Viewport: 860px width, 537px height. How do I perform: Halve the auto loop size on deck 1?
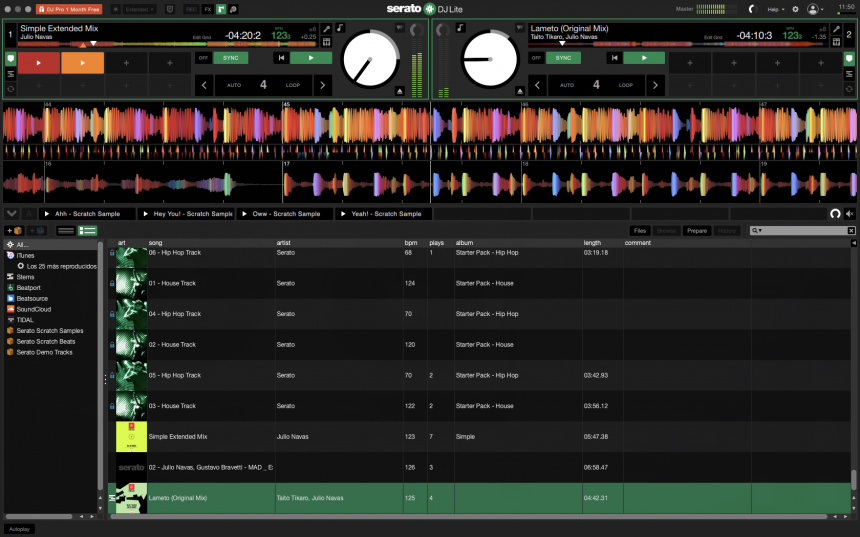(204, 85)
